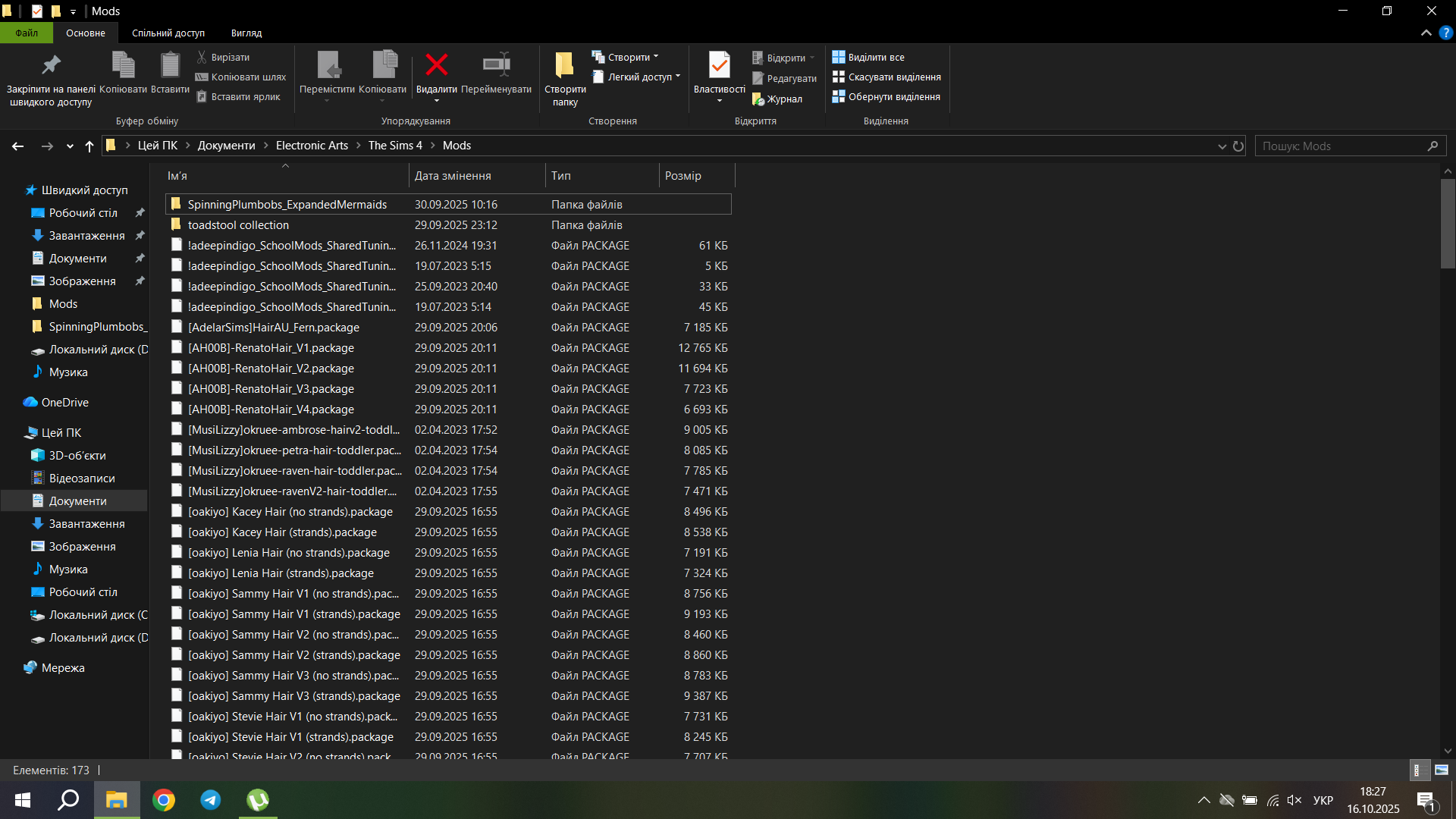1456x819 pixels.
Task: Click the vertical scrollbar thumb
Action: 1448,224
